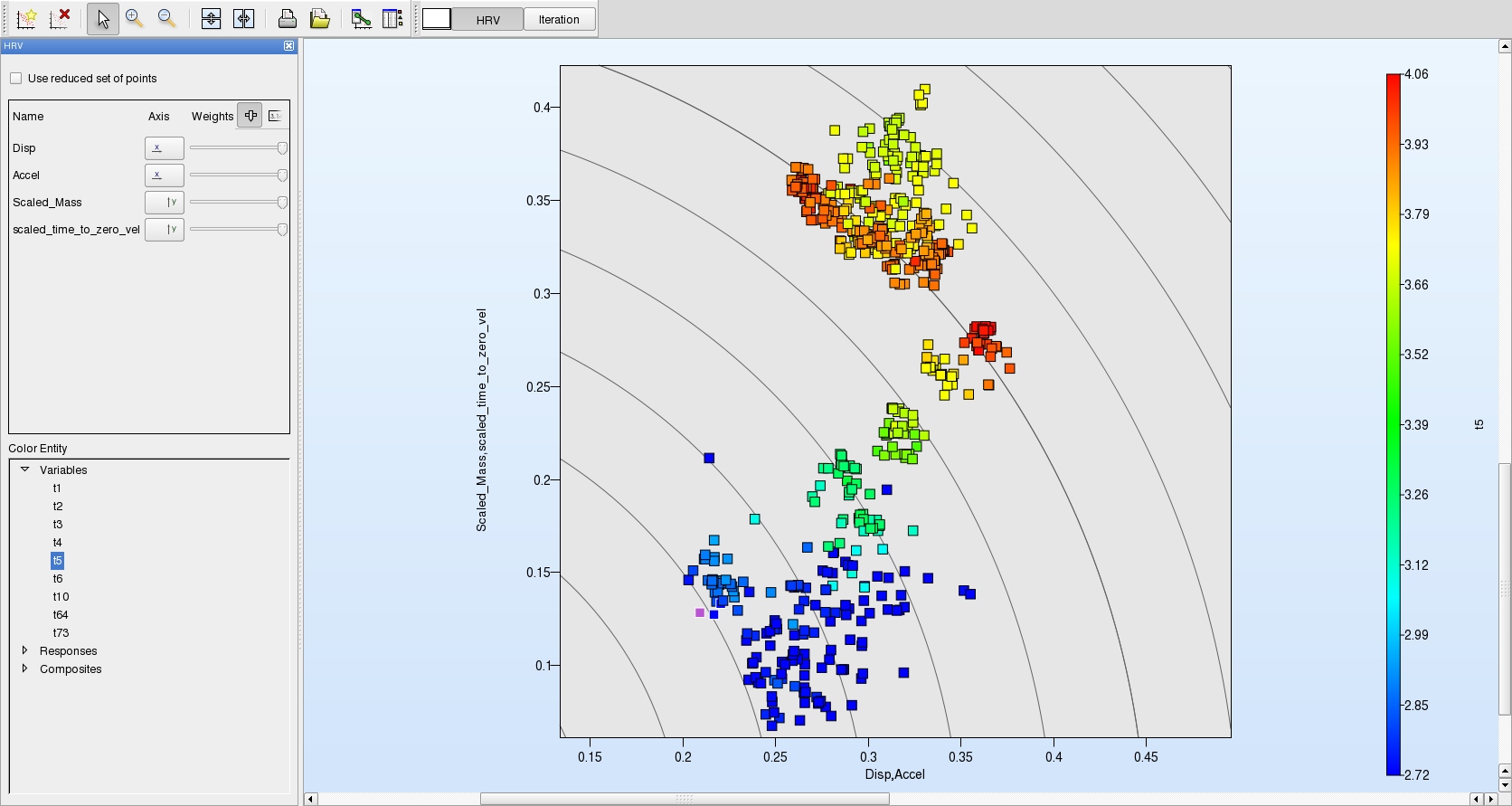The width and height of the screenshot is (1512, 806).
Task: Switch to the HRV view
Action: [x=487, y=19]
